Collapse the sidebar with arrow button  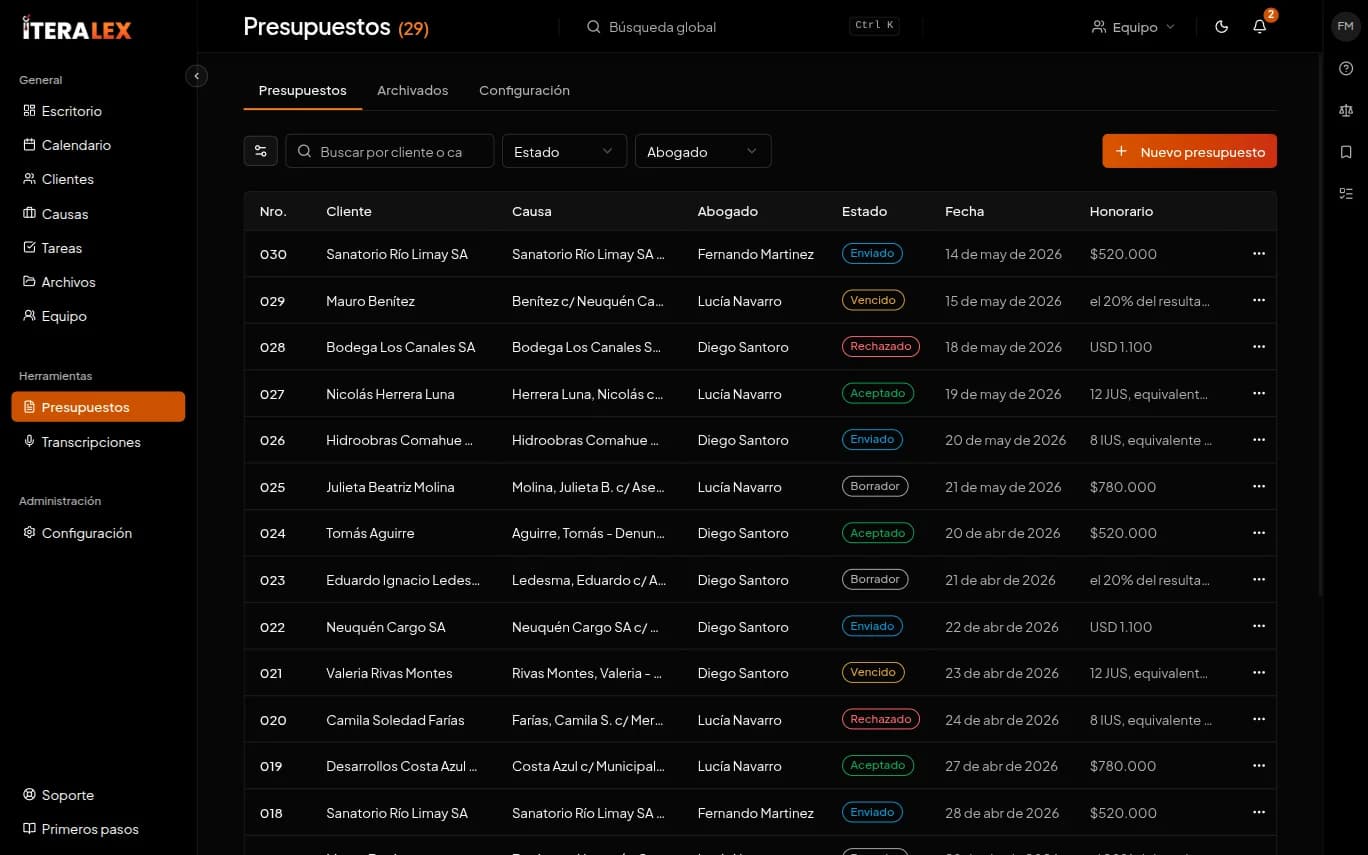[x=197, y=76]
